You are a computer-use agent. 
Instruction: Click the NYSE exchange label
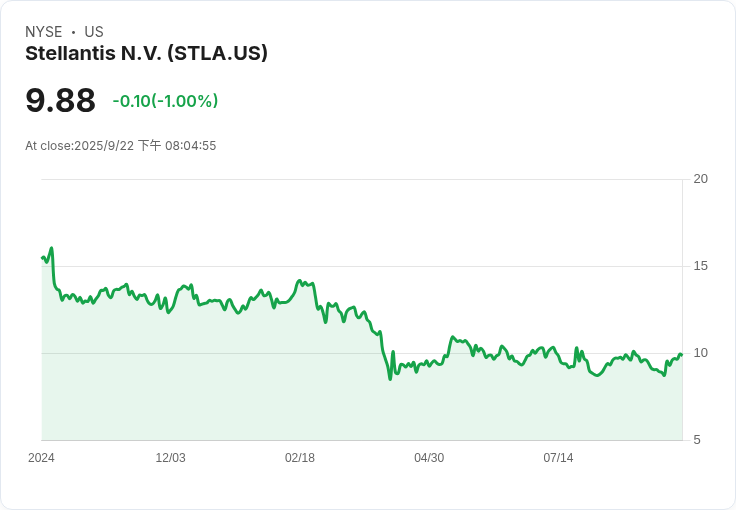(x=44, y=32)
